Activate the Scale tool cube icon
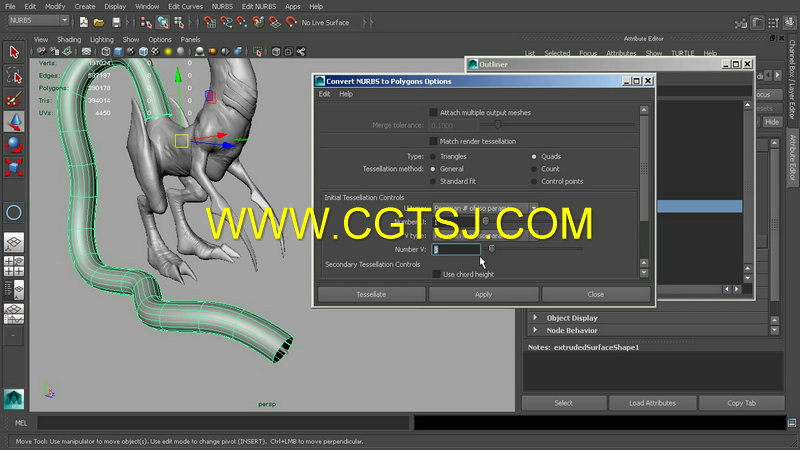The height and width of the screenshot is (450, 800). point(14,167)
